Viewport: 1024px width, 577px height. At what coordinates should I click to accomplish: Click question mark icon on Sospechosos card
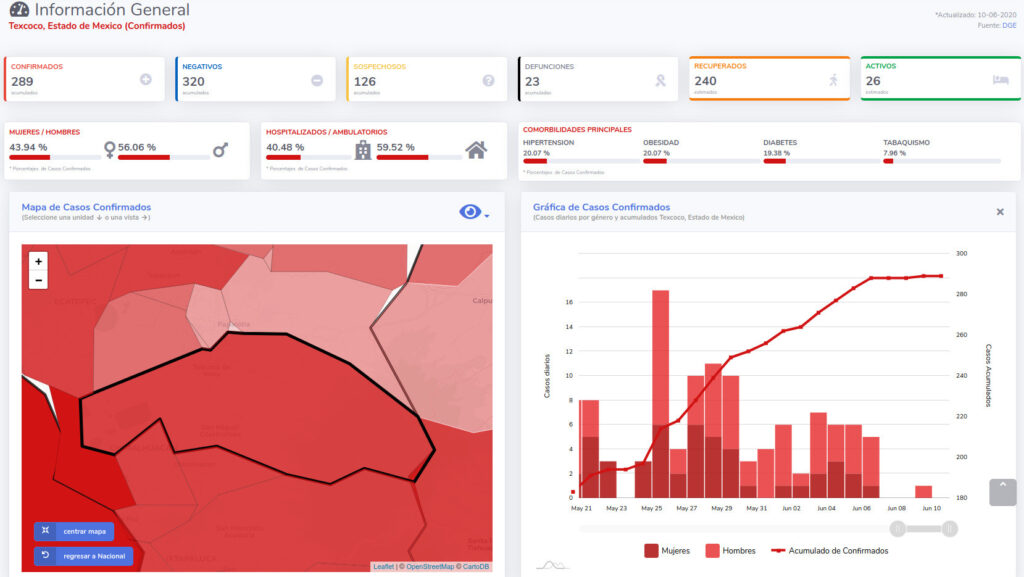click(x=488, y=80)
